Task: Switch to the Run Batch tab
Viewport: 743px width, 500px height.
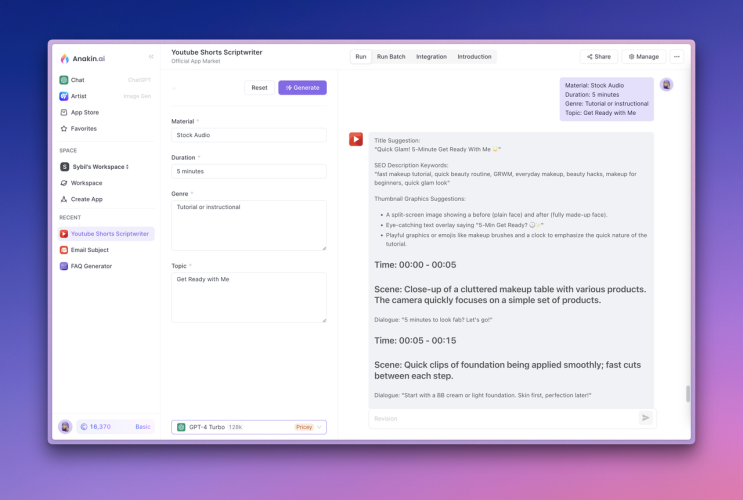Action: (x=391, y=56)
